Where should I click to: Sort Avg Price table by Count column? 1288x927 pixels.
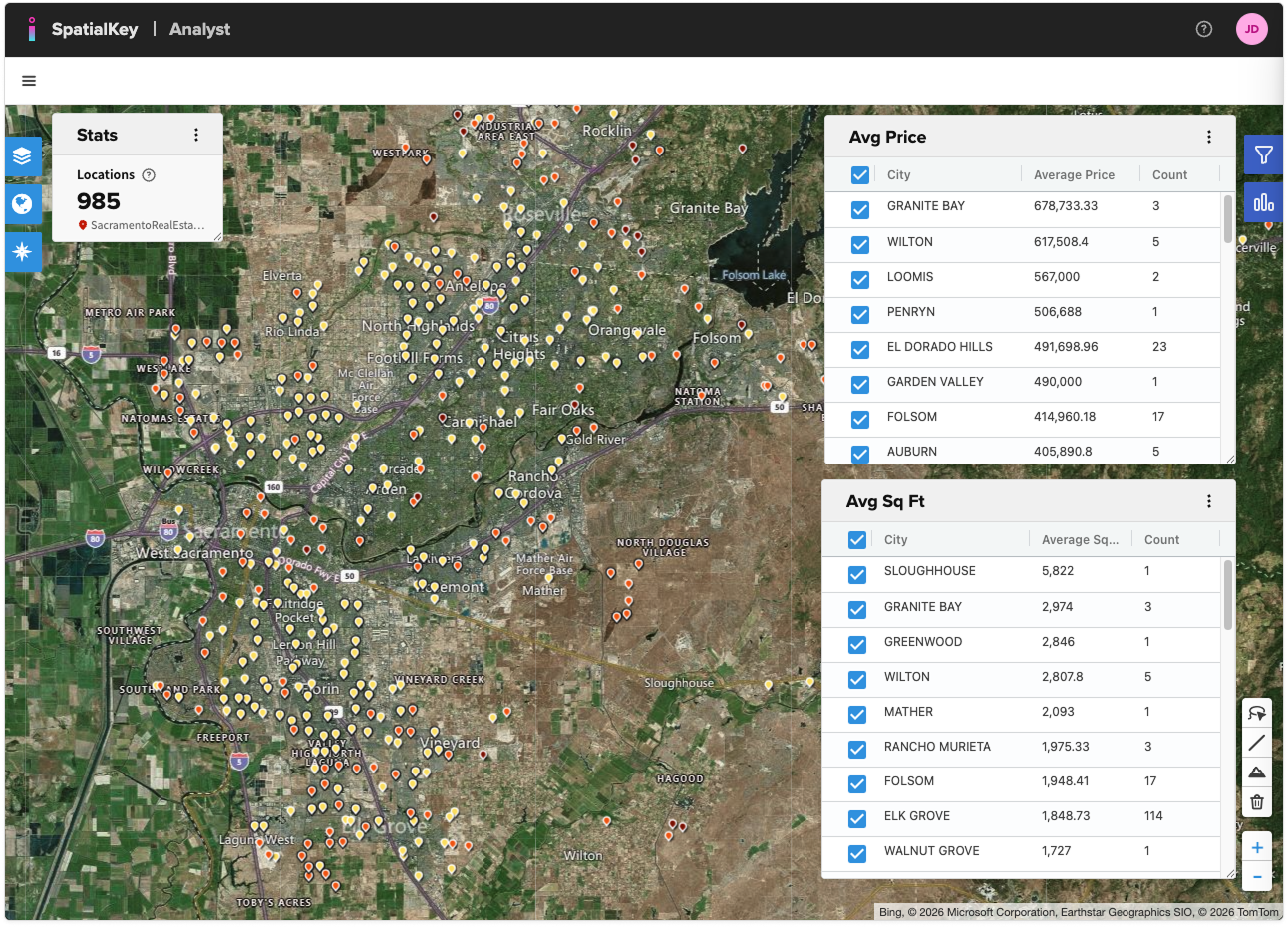tap(1169, 175)
